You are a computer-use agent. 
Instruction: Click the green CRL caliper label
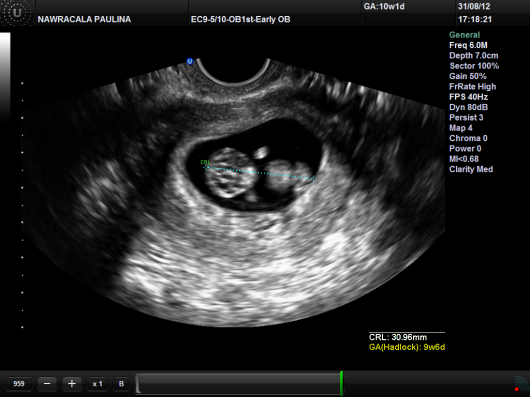[205, 162]
